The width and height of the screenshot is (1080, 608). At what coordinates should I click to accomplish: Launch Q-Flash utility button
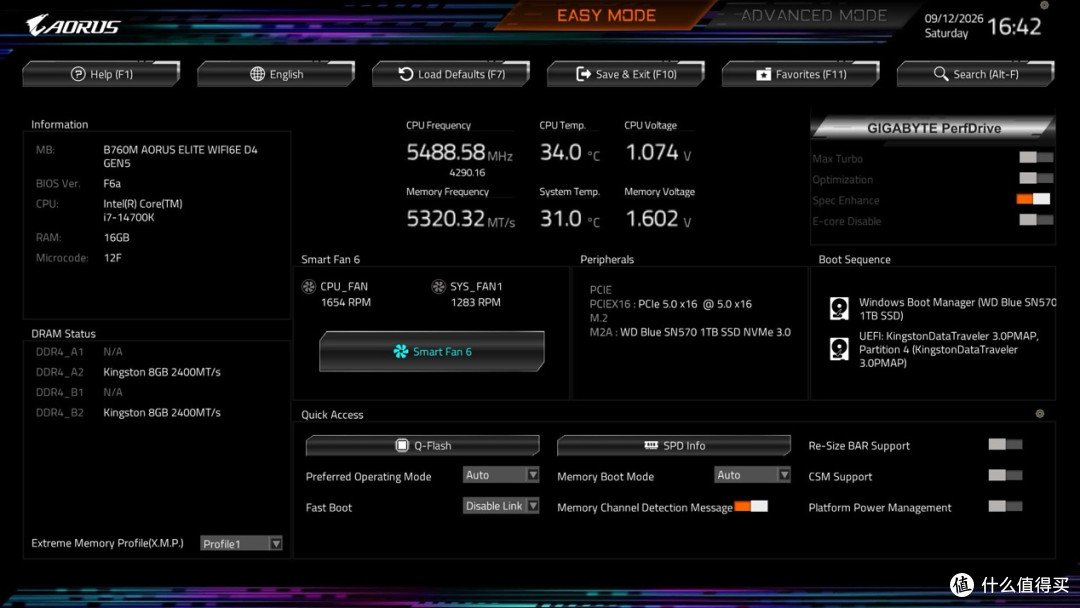(423, 445)
